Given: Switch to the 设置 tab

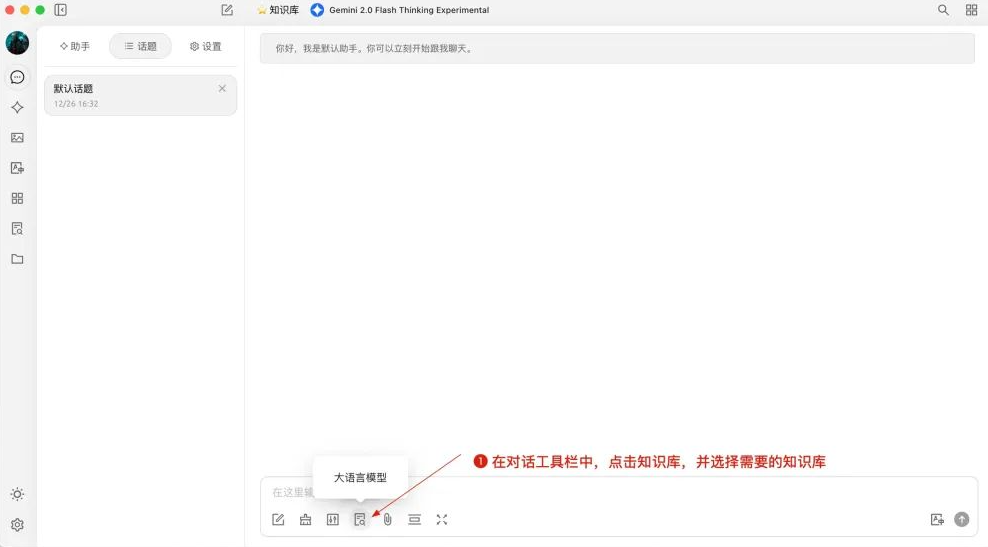Looking at the screenshot, I should coord(205,46).
